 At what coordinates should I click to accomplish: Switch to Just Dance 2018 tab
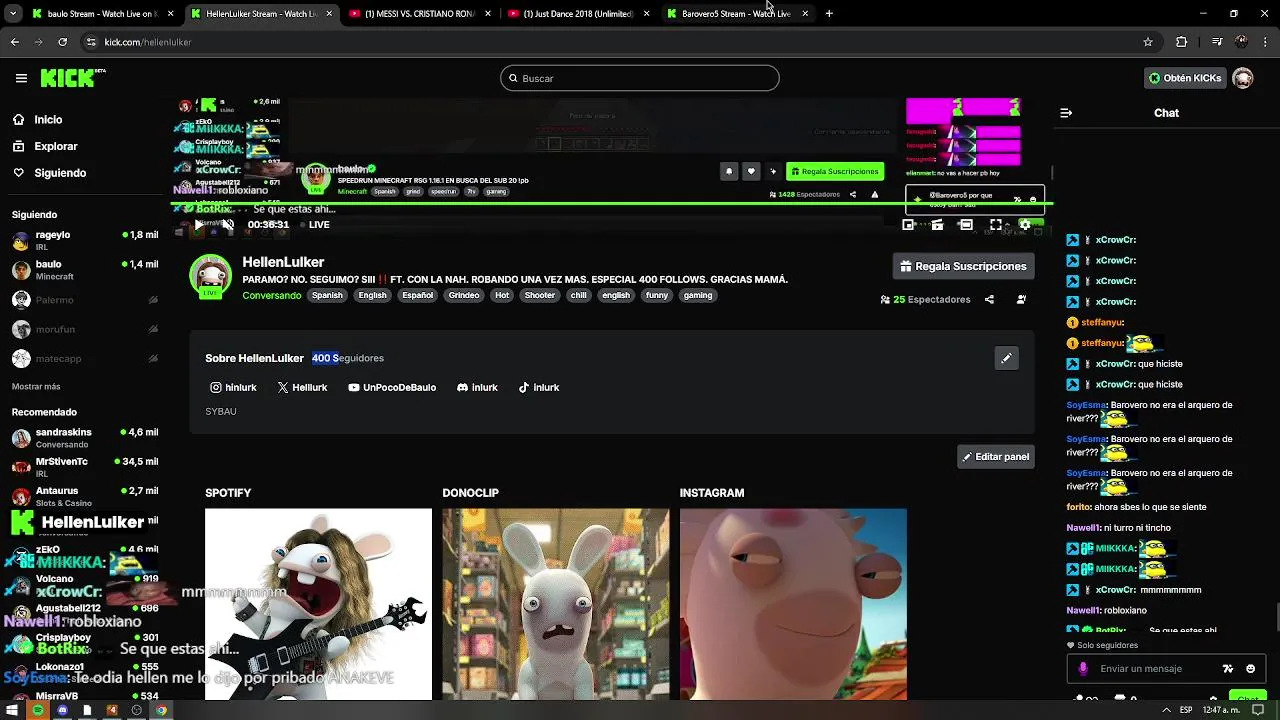tap(578, 14)
